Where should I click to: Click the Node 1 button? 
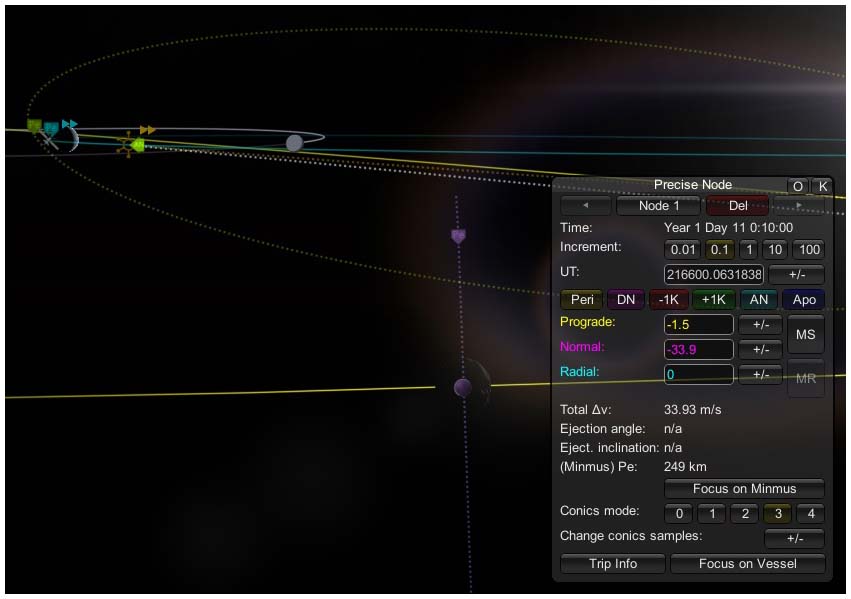658,206
